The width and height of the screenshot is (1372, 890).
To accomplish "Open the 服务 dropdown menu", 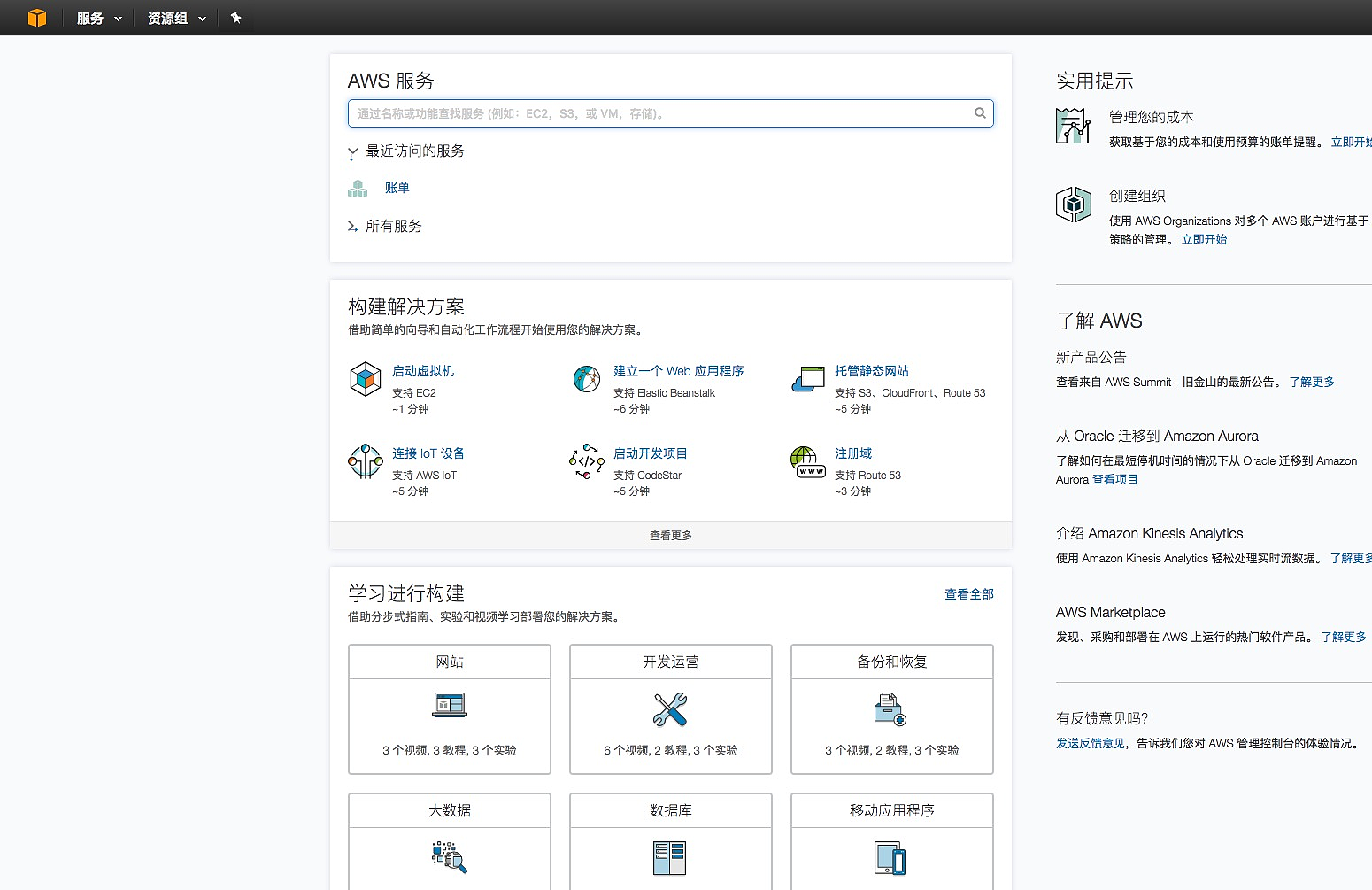I will (x=98, y=18).
